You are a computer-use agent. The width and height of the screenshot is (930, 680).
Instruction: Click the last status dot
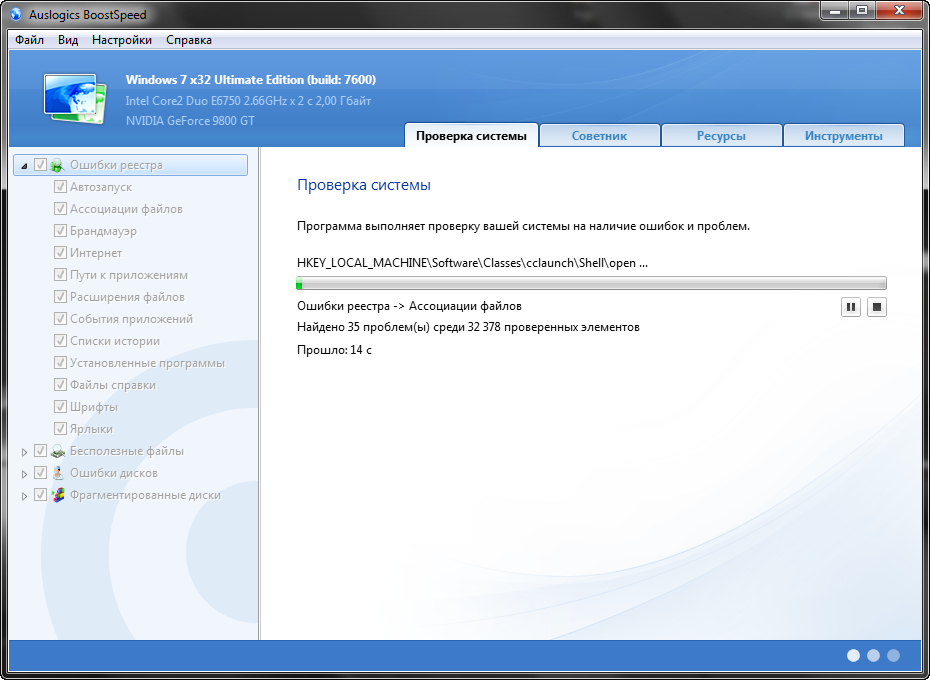pos(893,655)
